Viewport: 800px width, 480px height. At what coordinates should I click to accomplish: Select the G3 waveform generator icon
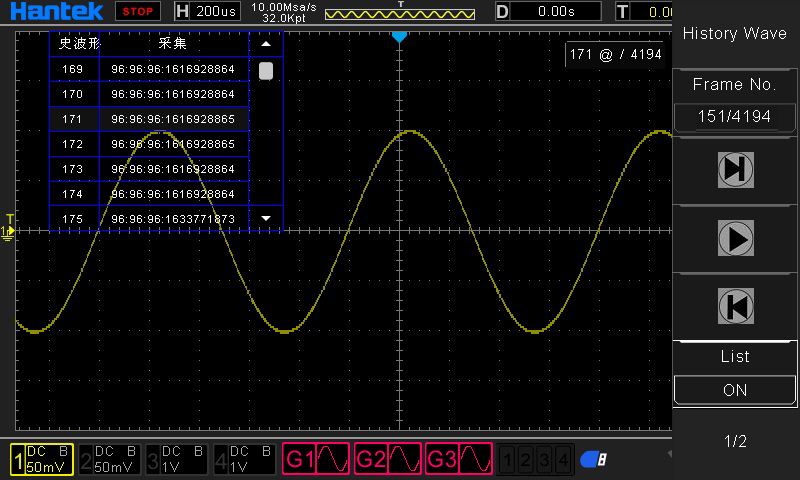pyautogui.click(x=459, y=459)
